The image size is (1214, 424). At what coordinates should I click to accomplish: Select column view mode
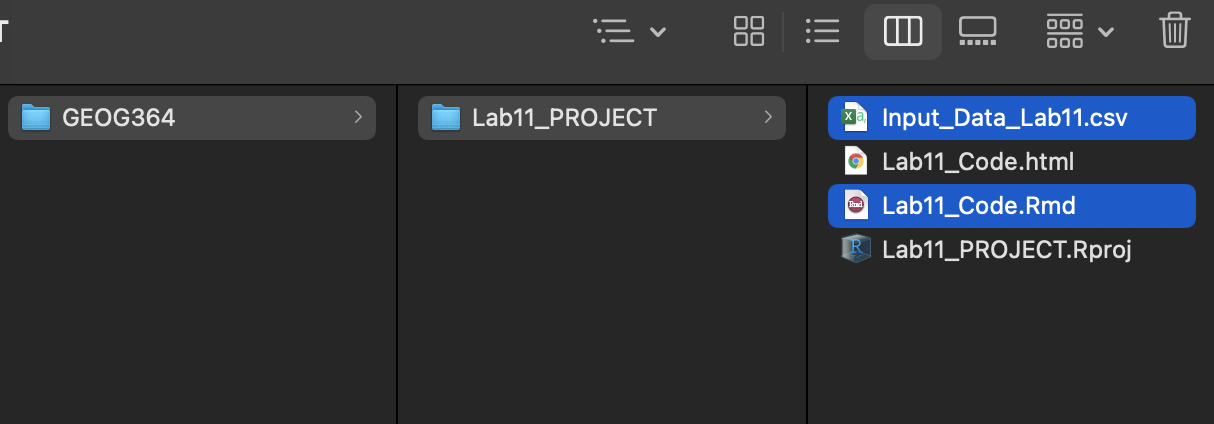click(903, 31)
